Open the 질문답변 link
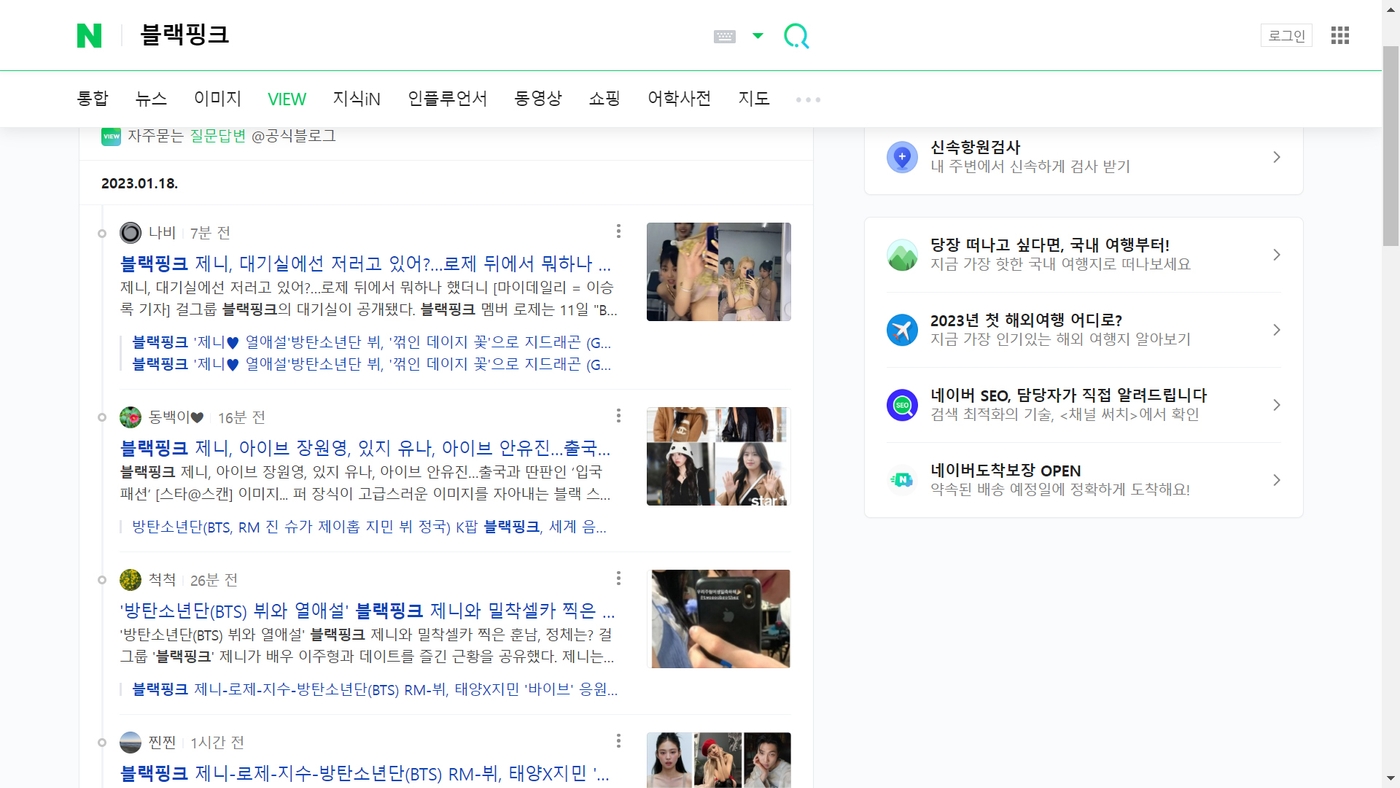The height and width of the screenshot is (788, 1400). [218, 135]
